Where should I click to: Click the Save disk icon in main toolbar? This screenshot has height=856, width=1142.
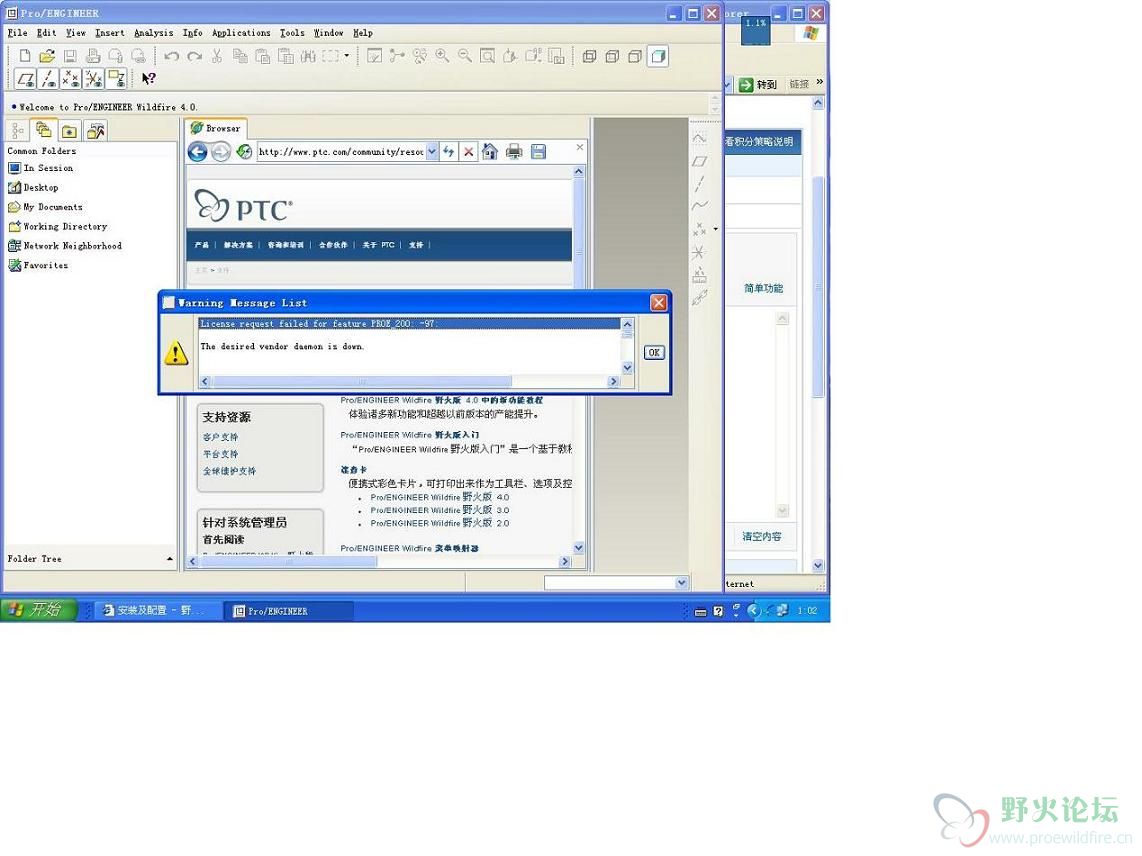tap(71, 56)
